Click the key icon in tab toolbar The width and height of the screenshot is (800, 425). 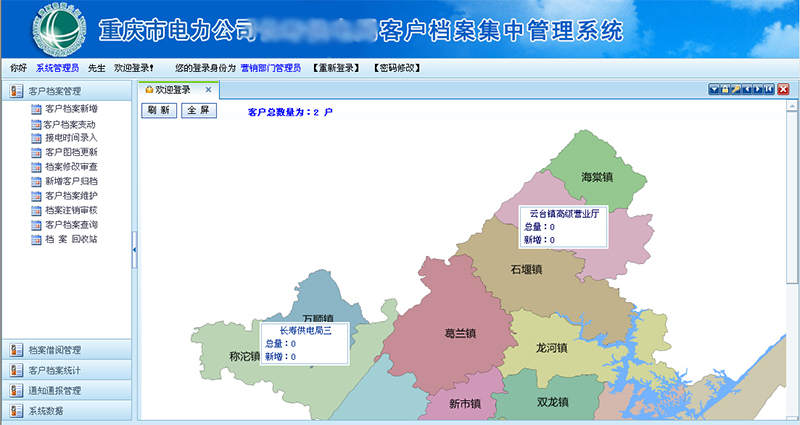click(736, 89)
